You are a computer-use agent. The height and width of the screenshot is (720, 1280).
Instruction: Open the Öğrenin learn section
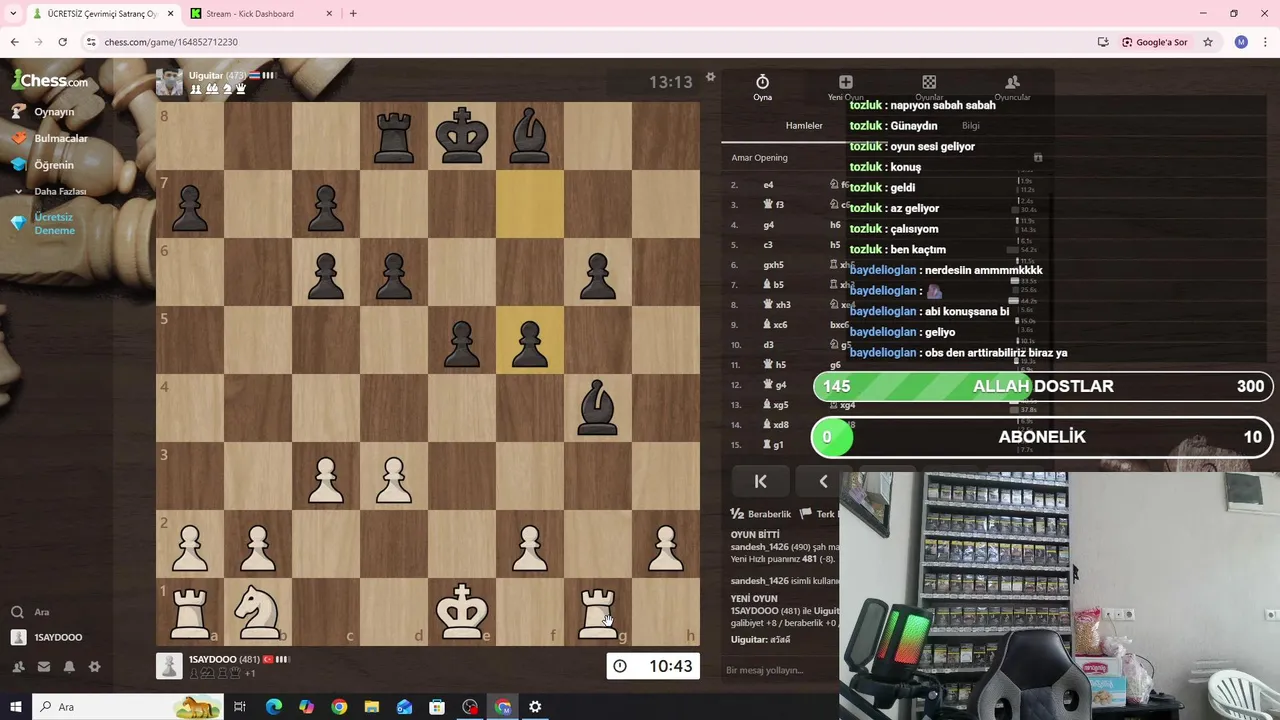(x=54, y=165)
